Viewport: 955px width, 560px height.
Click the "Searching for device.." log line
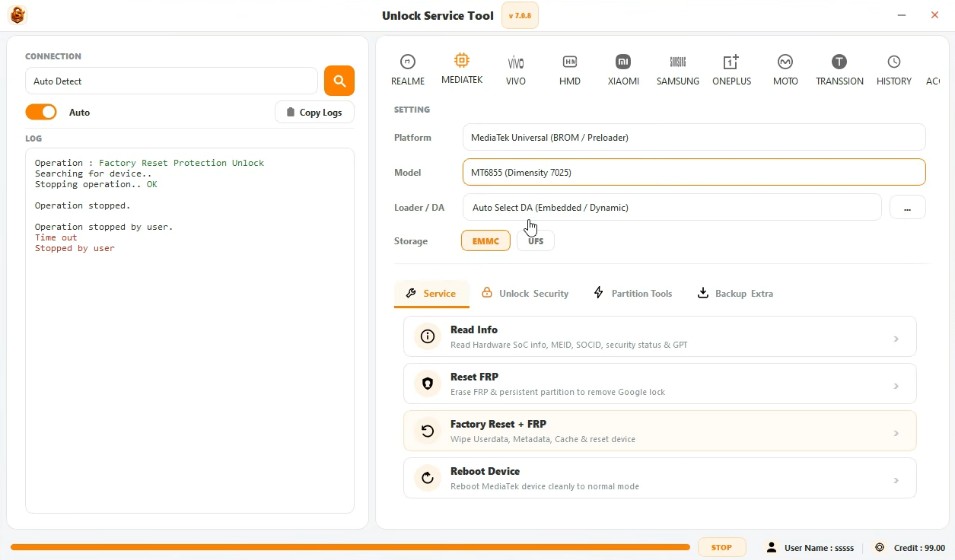93,174
